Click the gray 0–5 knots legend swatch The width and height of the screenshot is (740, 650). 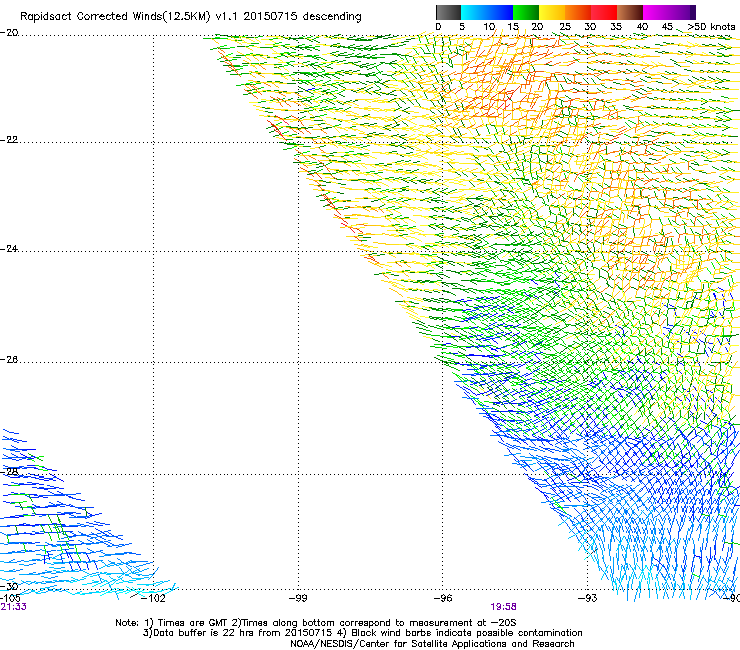coord(448,12)
